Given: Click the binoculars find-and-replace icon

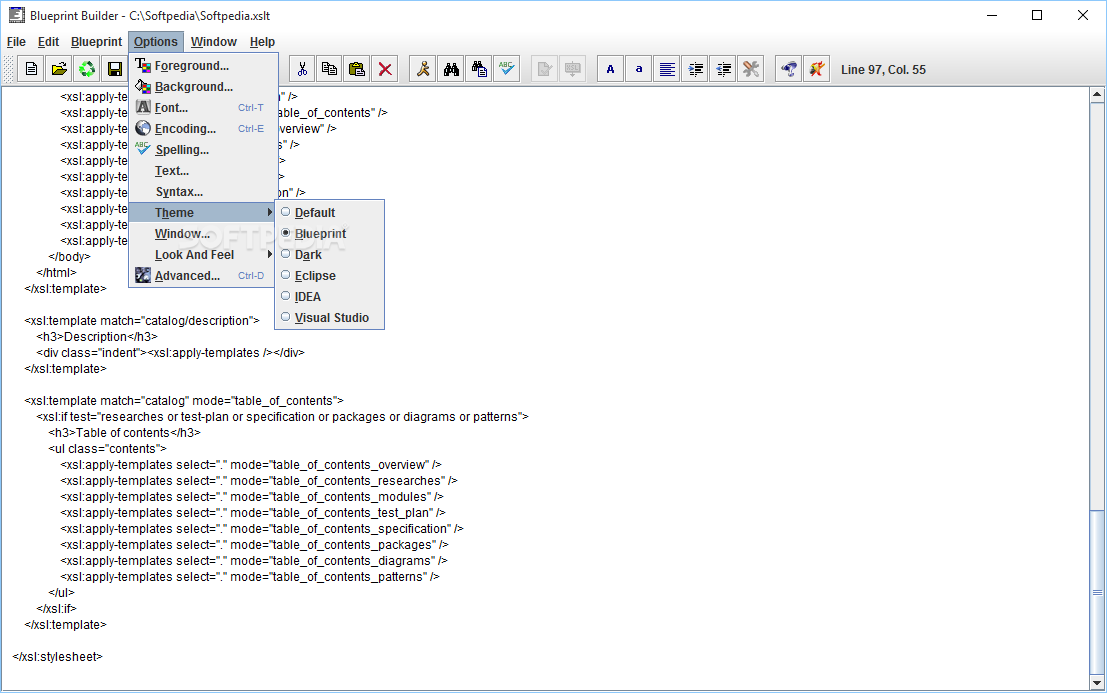Looking at the screenshot, I should click(x=479, y=69).
